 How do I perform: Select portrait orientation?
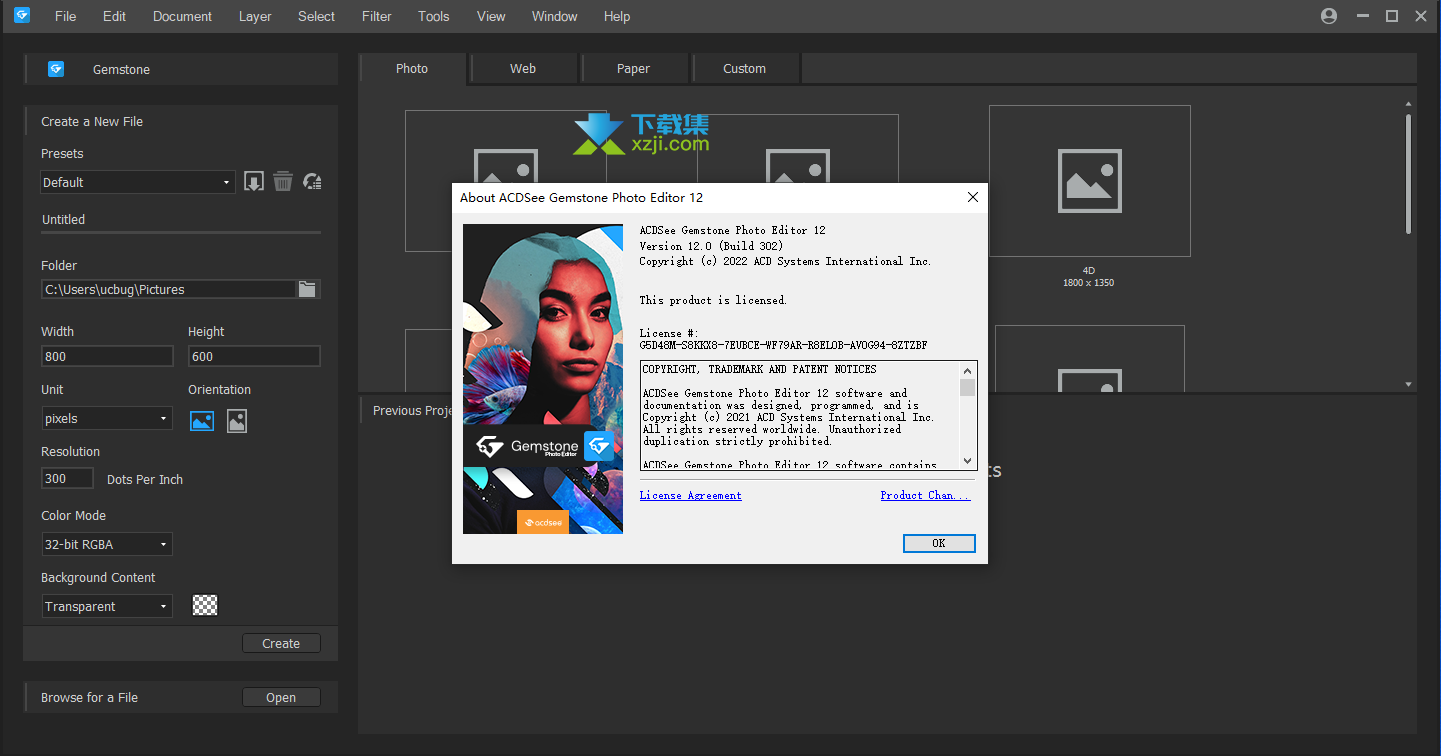(236, 421)
